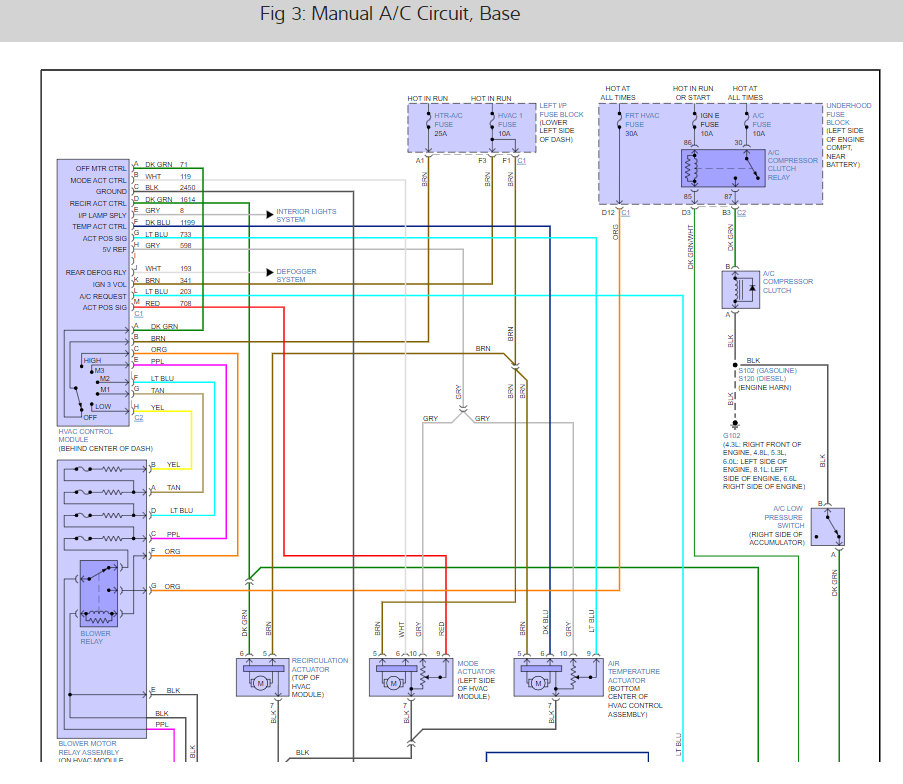This screenshot has height=784, width=903.
Task: Open the C2 connector link beside terminal B3
Action: click(x=741, y=213)
